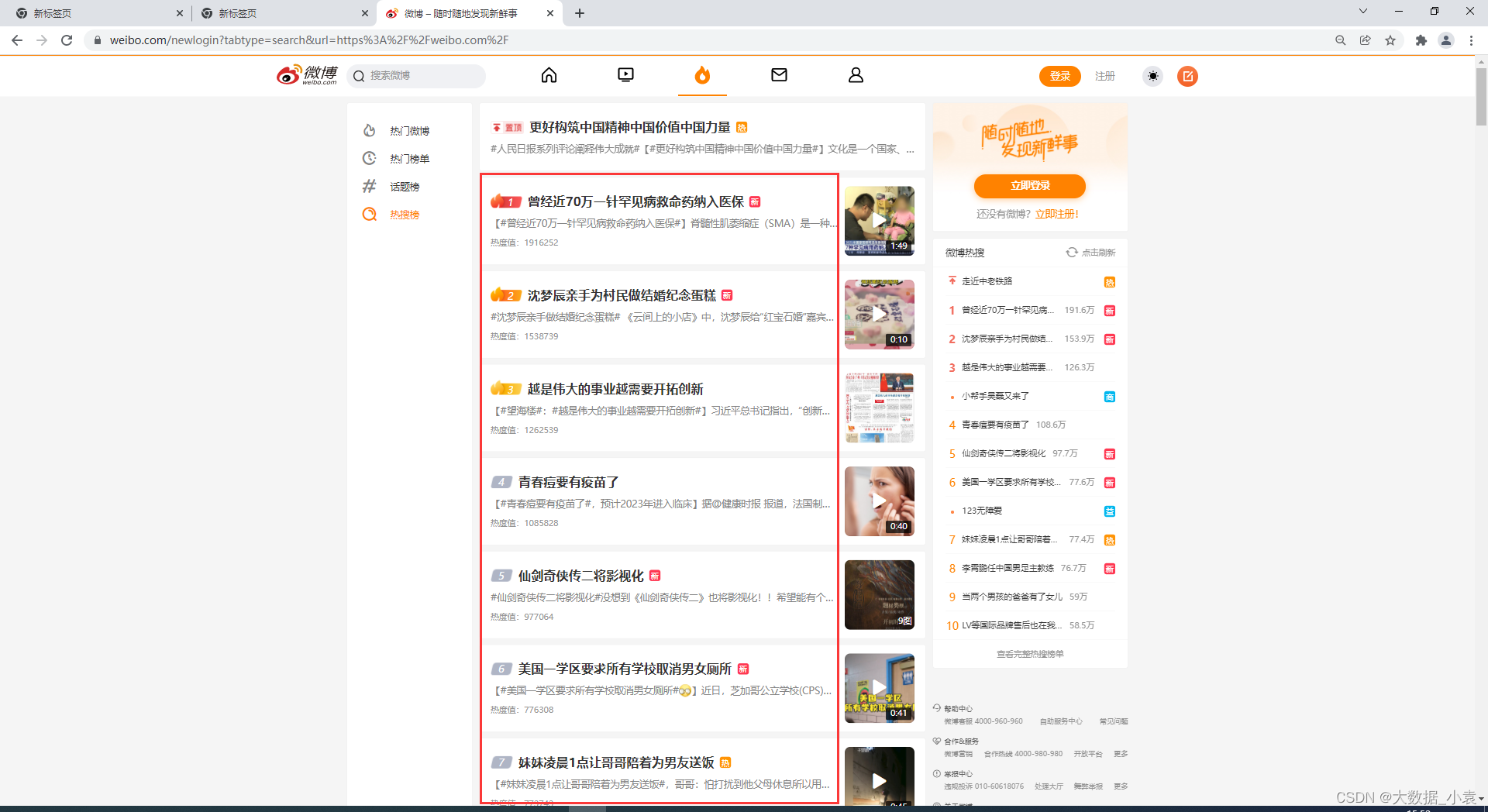Click the orange compose post icon

click(x=1187, y=76)
